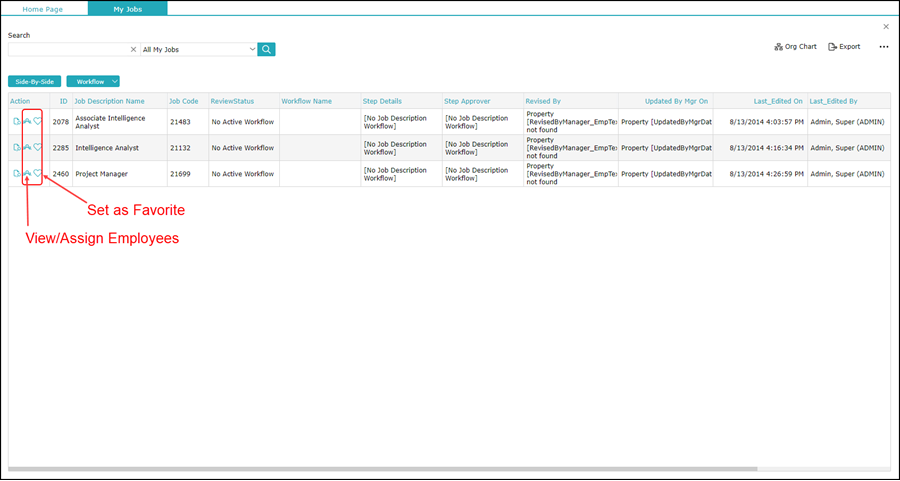Screen dimensions: 900x481
Task: Open the three-dot more options menu
Action: tap(883, 46)
